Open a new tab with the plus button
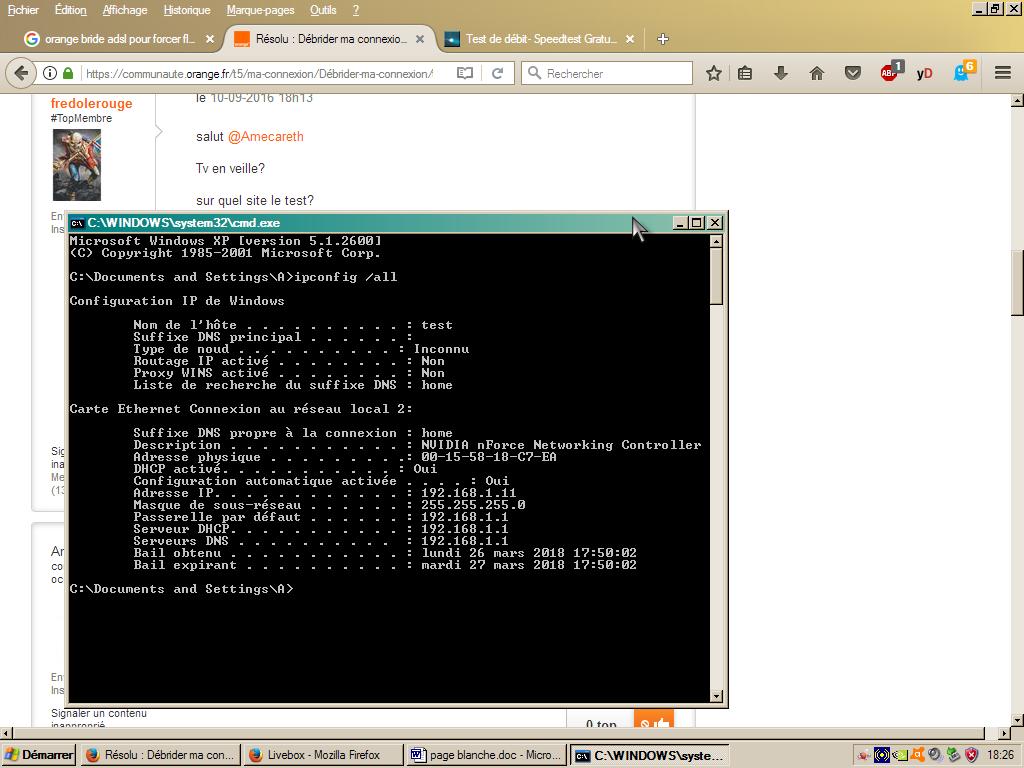 [x=663, y=39]
